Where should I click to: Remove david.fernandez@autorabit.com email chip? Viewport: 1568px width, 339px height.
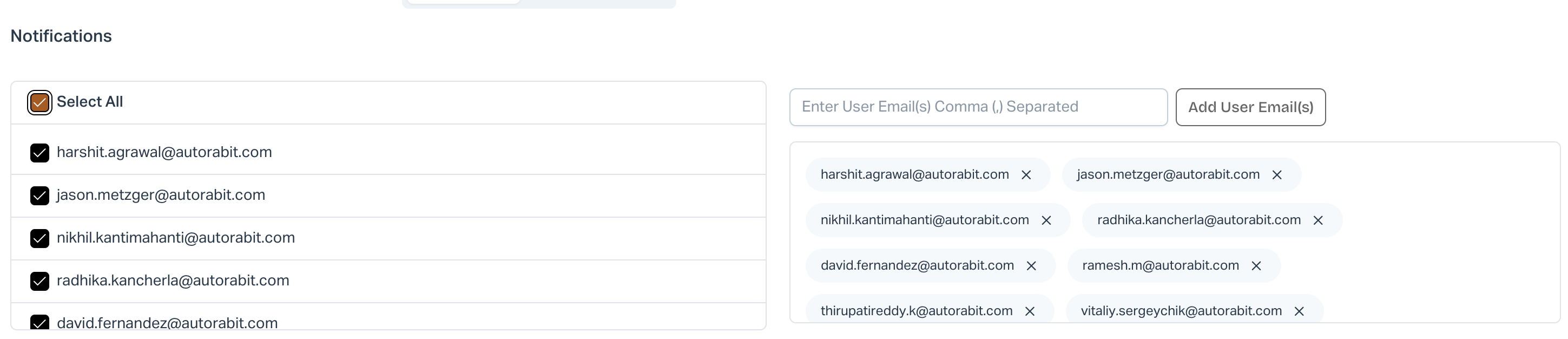coord(1031,266)
